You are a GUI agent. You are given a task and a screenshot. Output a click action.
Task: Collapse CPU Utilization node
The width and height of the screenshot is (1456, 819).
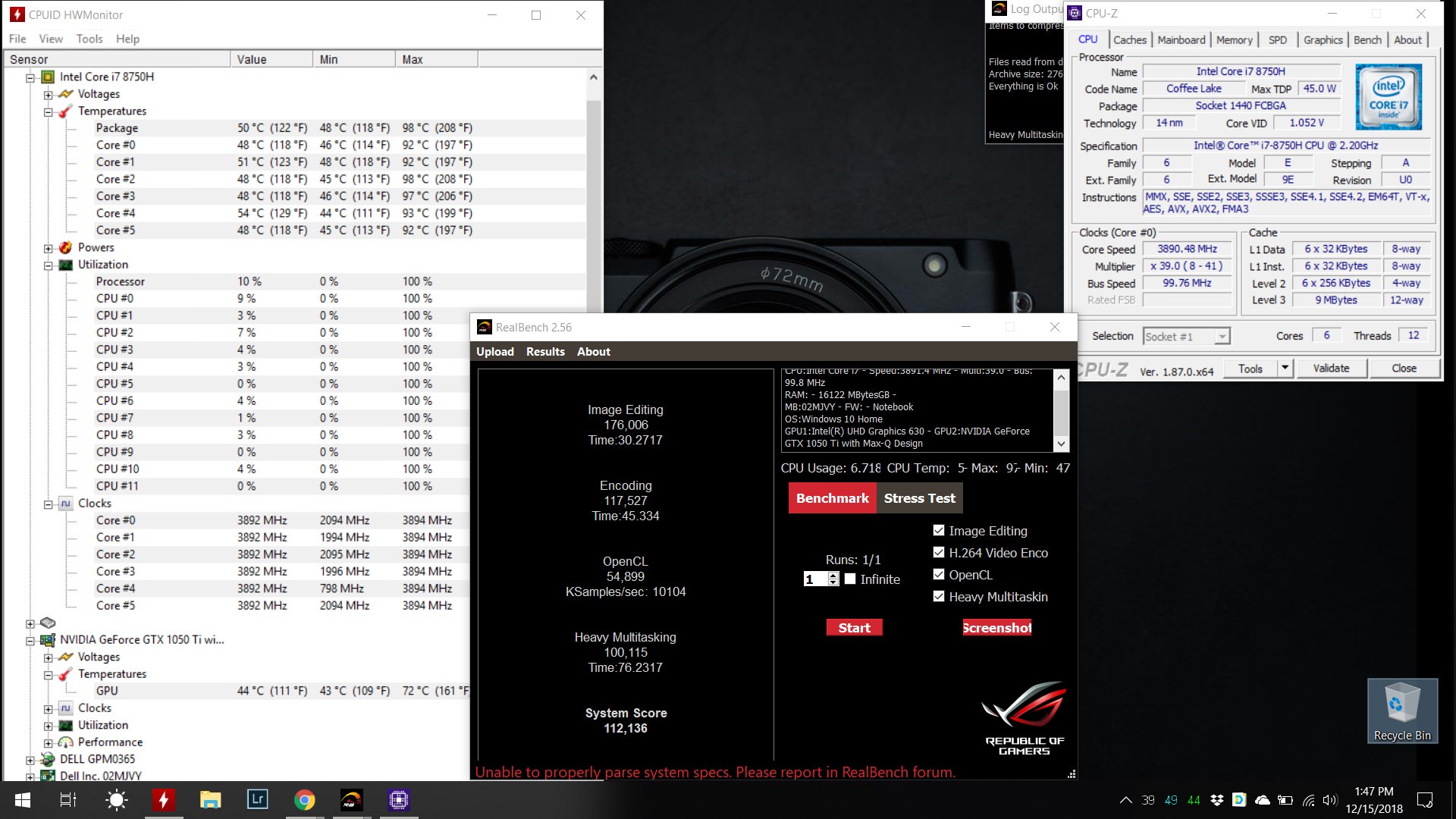point(49,265)
